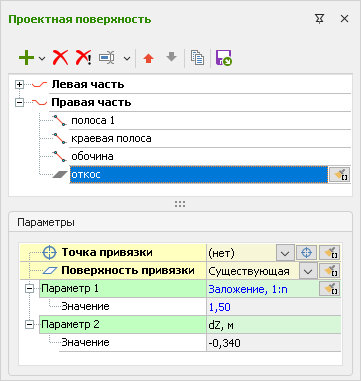This screenshot has width=361, height=381.
Task: Clear the откос row with brush icon
Action: coord(339,174)
